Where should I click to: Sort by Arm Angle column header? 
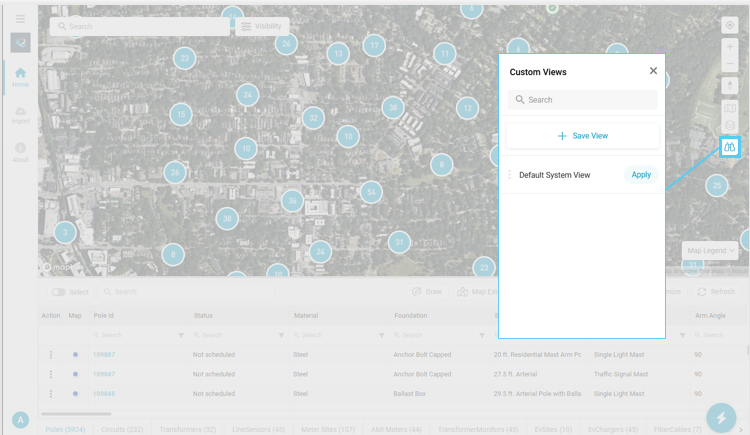[710, 315]
